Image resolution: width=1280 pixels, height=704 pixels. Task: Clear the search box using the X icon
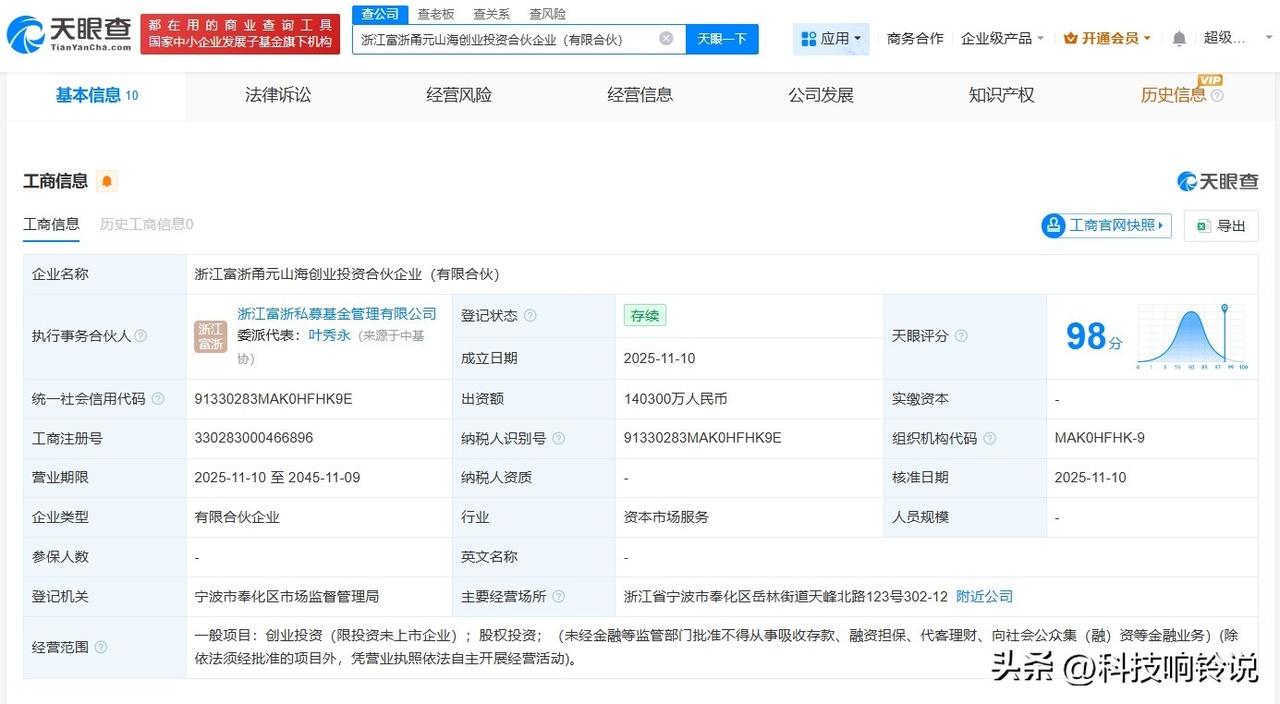(x=665, y=37)
